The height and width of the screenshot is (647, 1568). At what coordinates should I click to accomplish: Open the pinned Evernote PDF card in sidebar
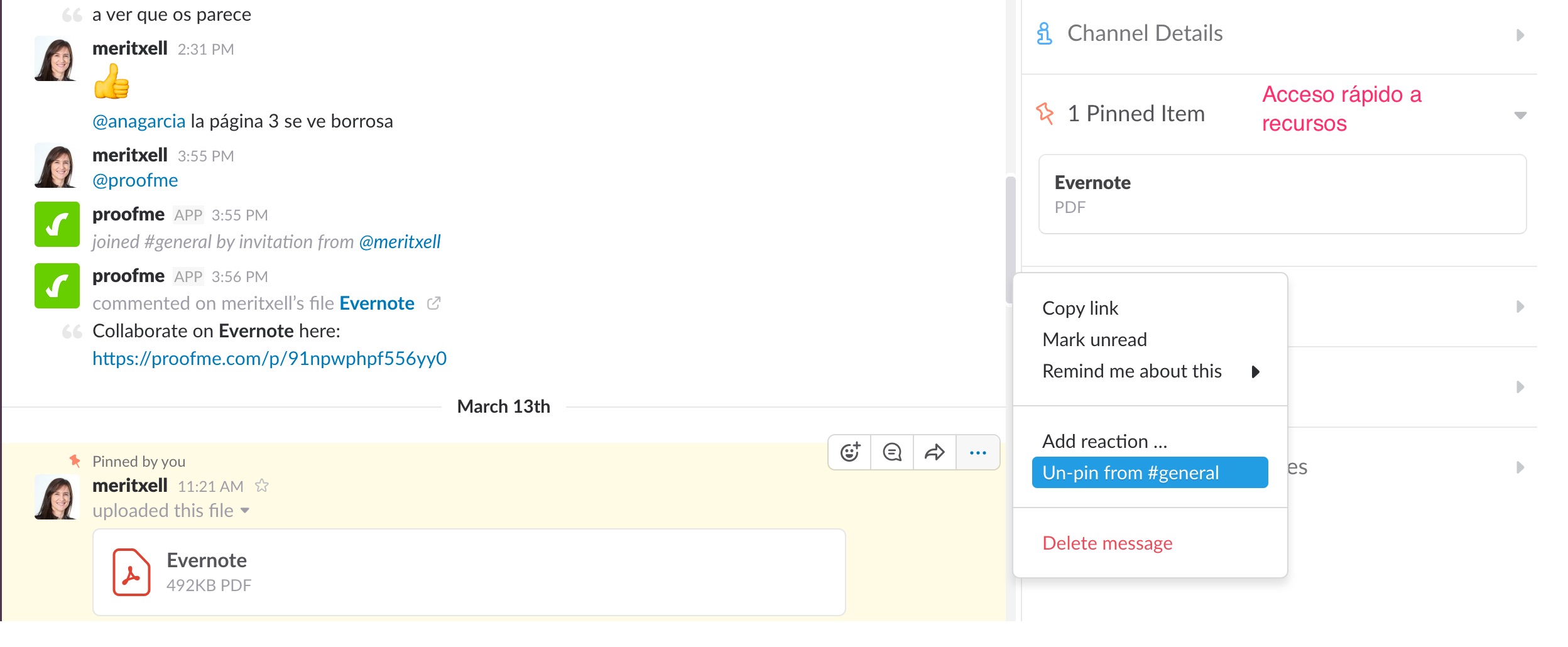tap(1282, 194)
